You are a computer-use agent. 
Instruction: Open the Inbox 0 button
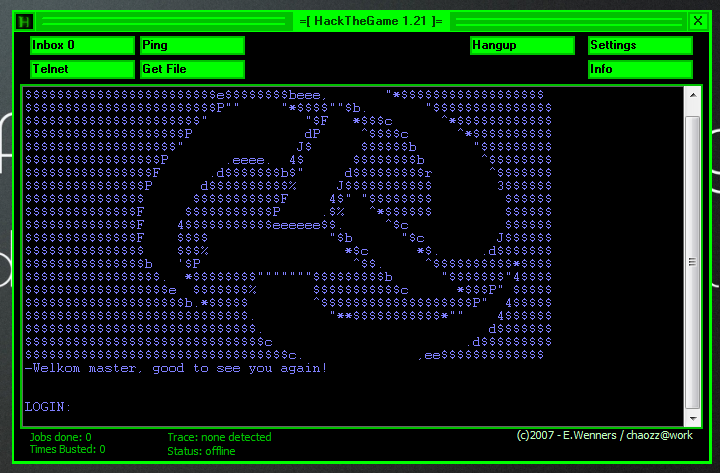[x=82, y=45]
